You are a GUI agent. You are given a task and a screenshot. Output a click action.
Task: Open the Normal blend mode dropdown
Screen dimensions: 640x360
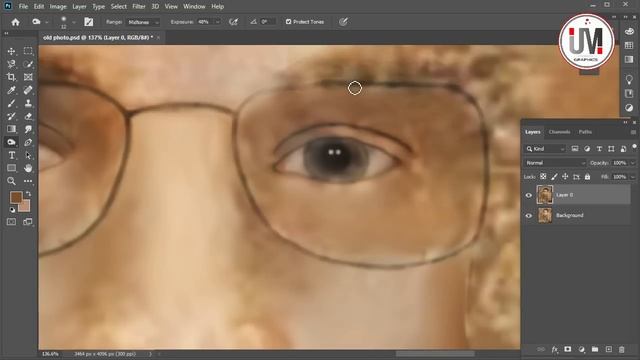[555, 163]
